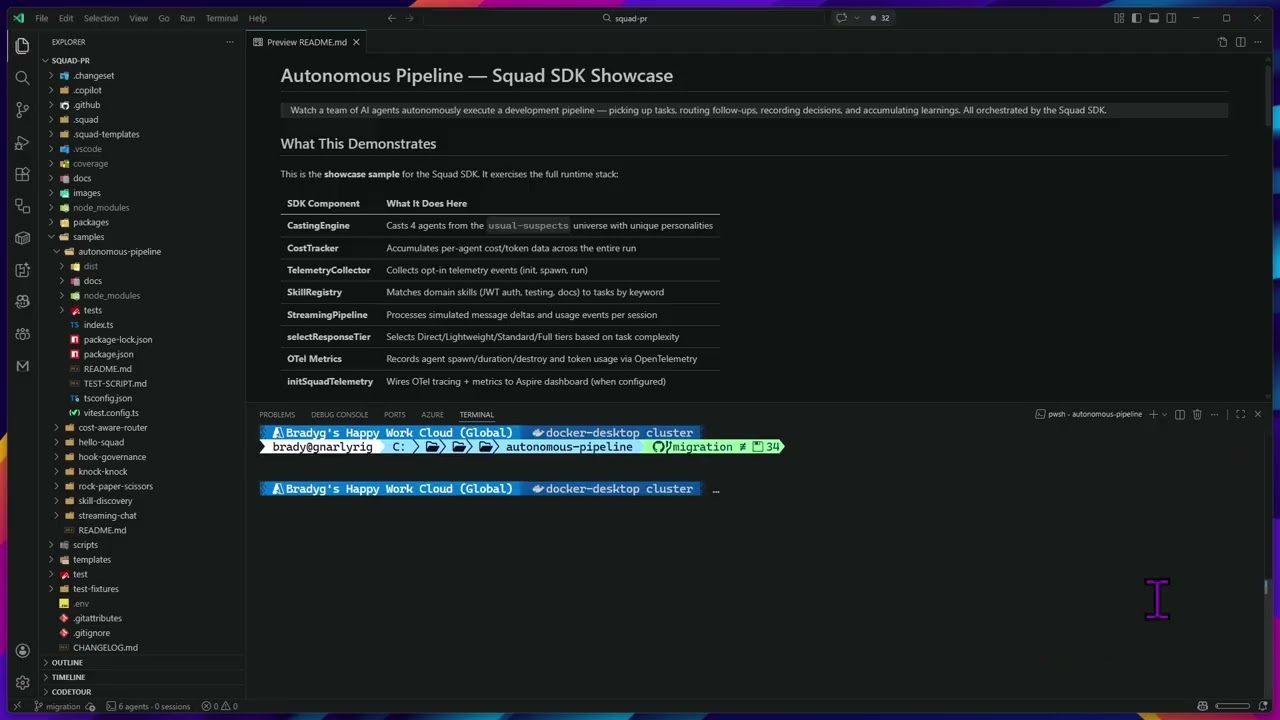Click the migration branch in status bar
The image size is (1280, 720).
pos(57,706)
